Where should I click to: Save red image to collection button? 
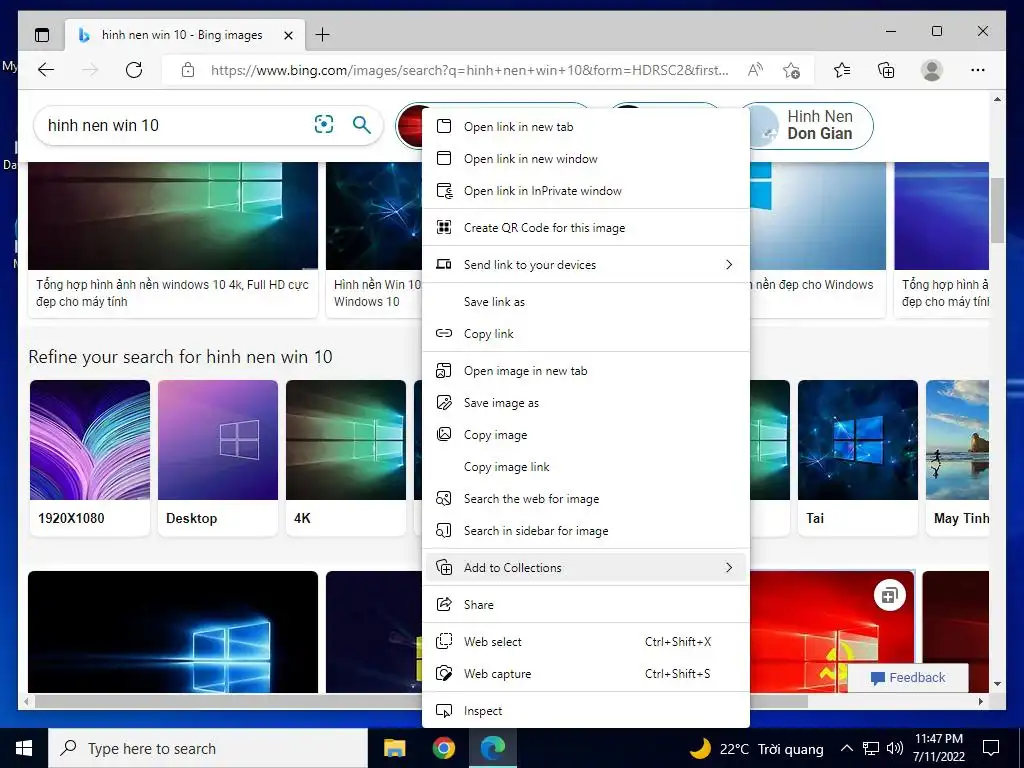click(889, 596)
